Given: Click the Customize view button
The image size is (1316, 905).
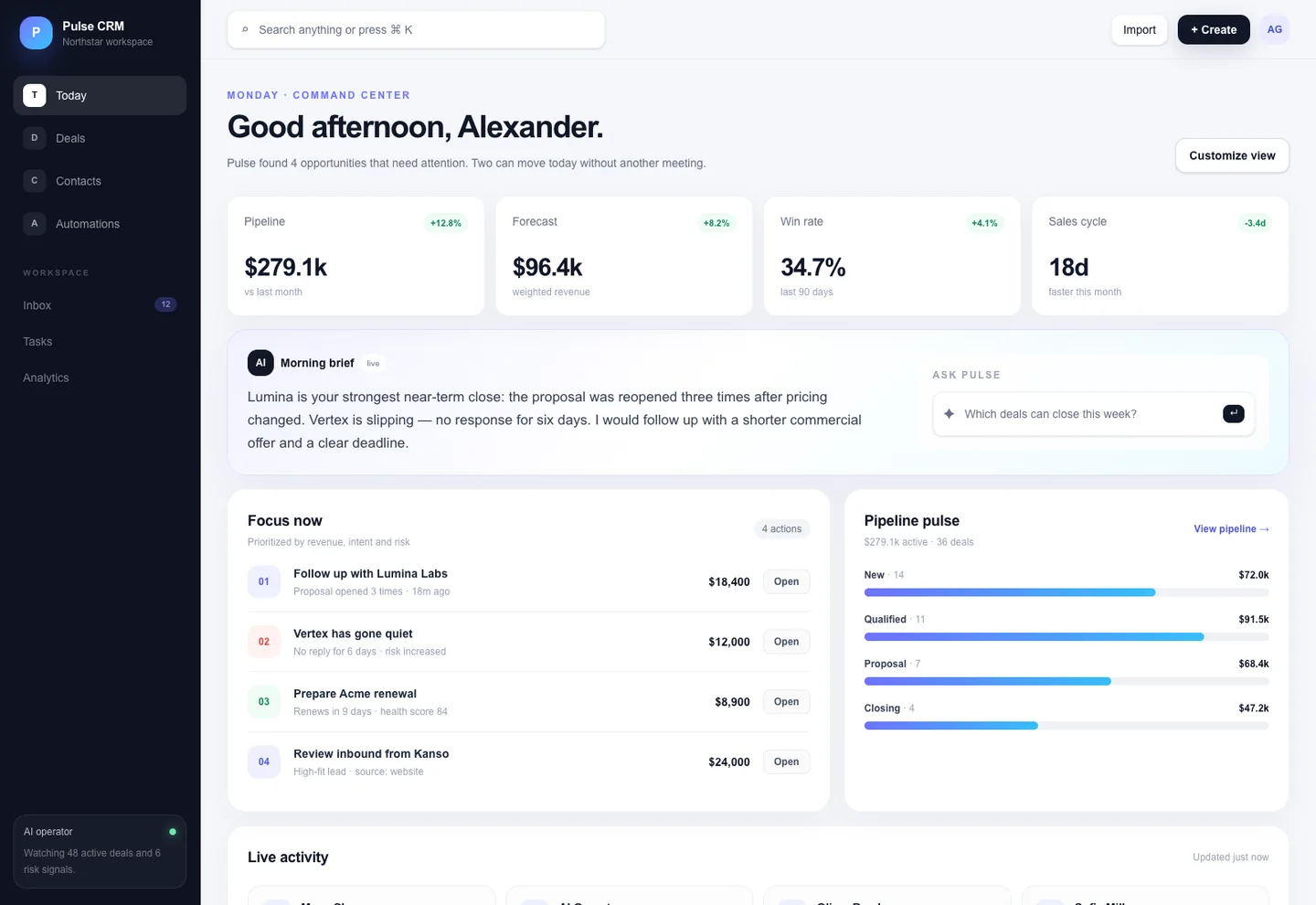Looking at the screenshot, I should click(1232, 155).
